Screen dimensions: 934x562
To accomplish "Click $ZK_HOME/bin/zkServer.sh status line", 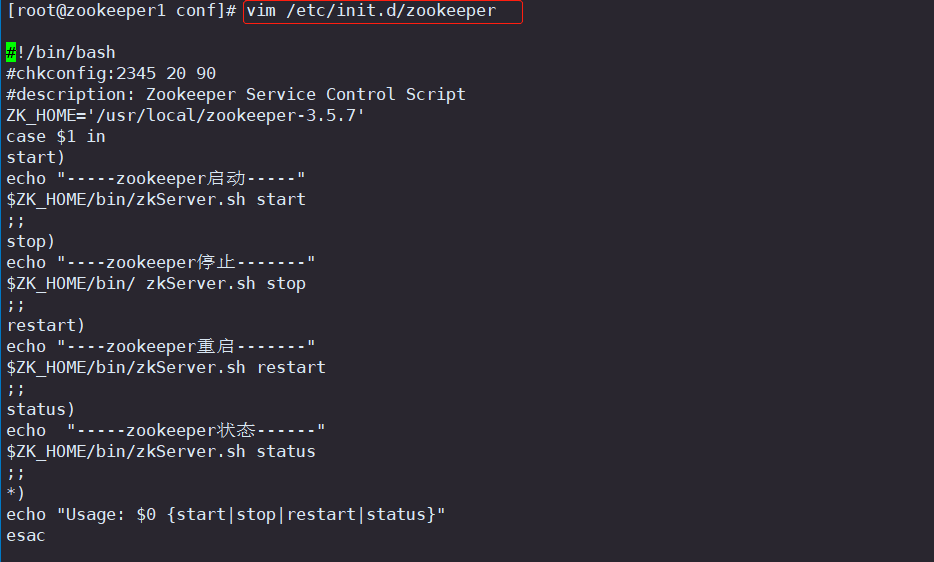I will (161, 452).
